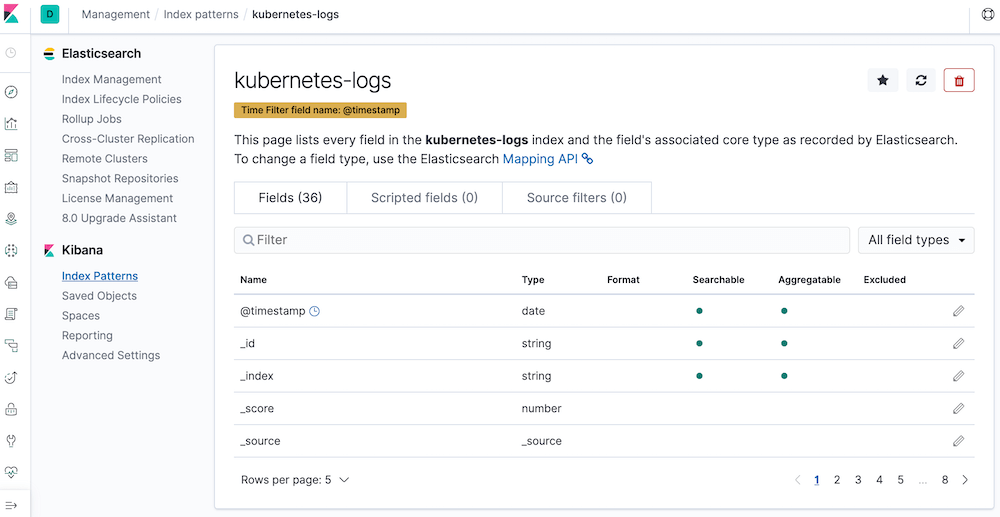
Task: Open Rows per page selector
Action: pyautogui.click(x=295, y=480)
